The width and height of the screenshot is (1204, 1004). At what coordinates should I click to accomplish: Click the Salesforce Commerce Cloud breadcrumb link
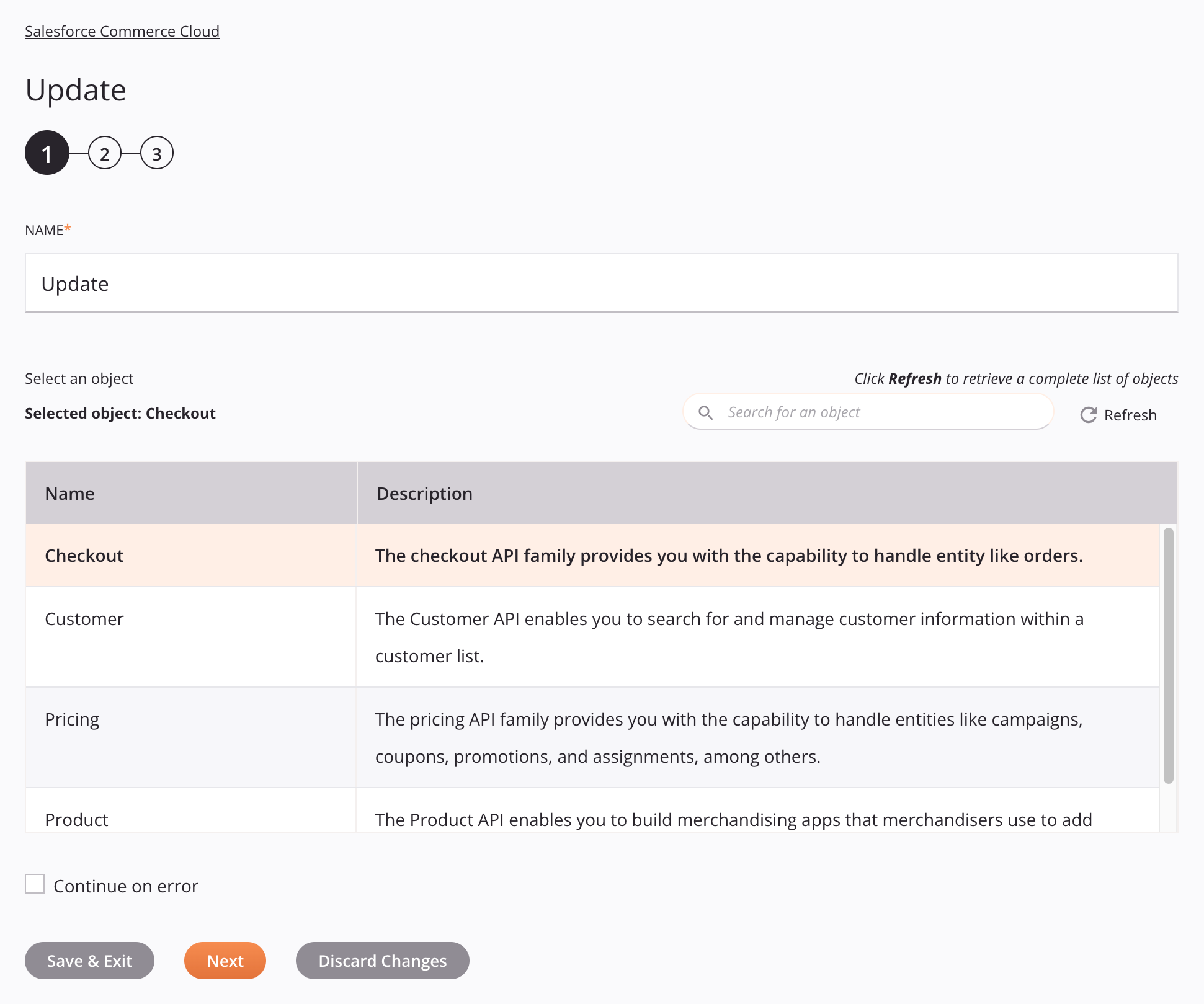(x=122, y=30)
